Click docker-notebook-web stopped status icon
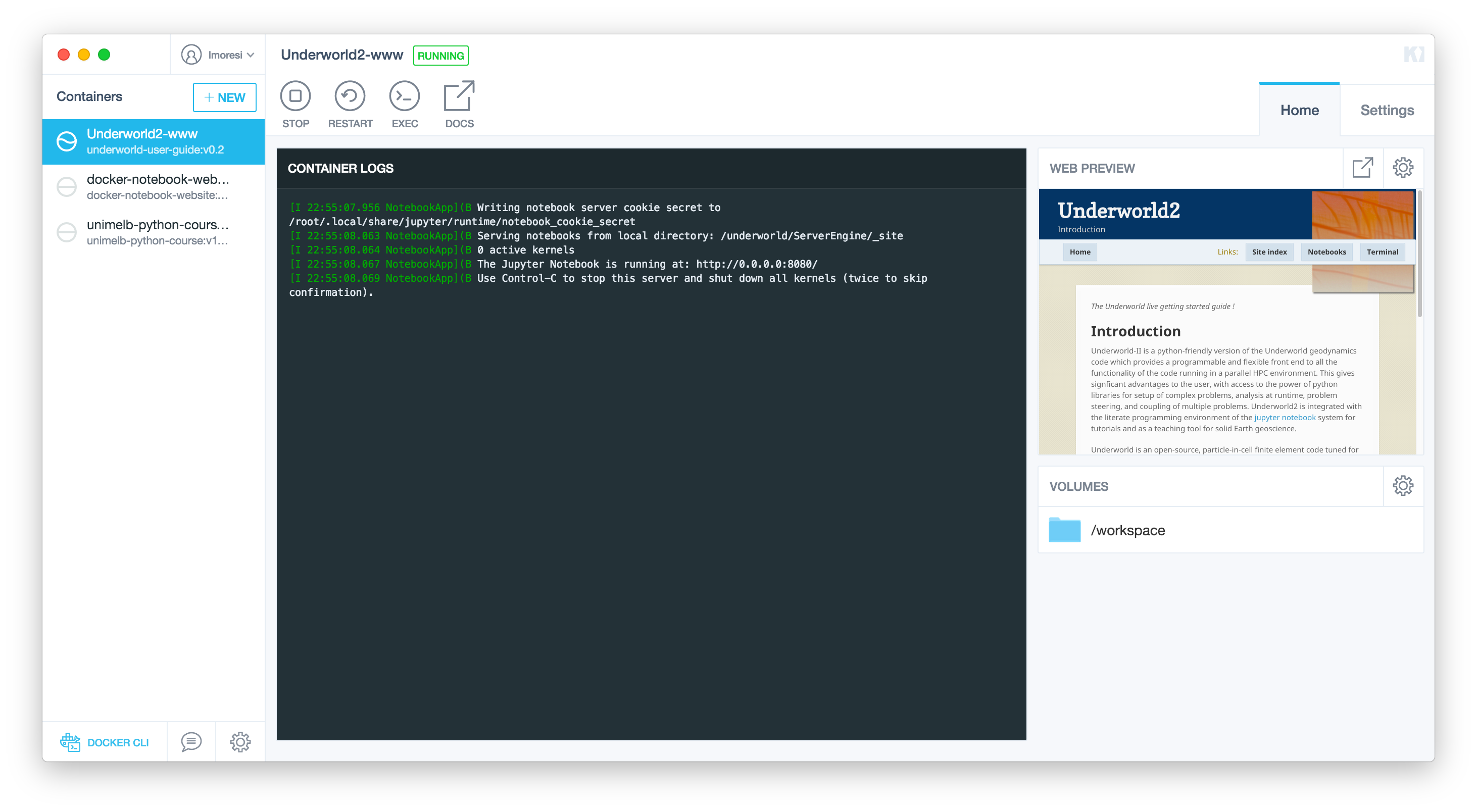This screenshot has height=812, width=1477. pyautogui.click(x=67, y=187)
